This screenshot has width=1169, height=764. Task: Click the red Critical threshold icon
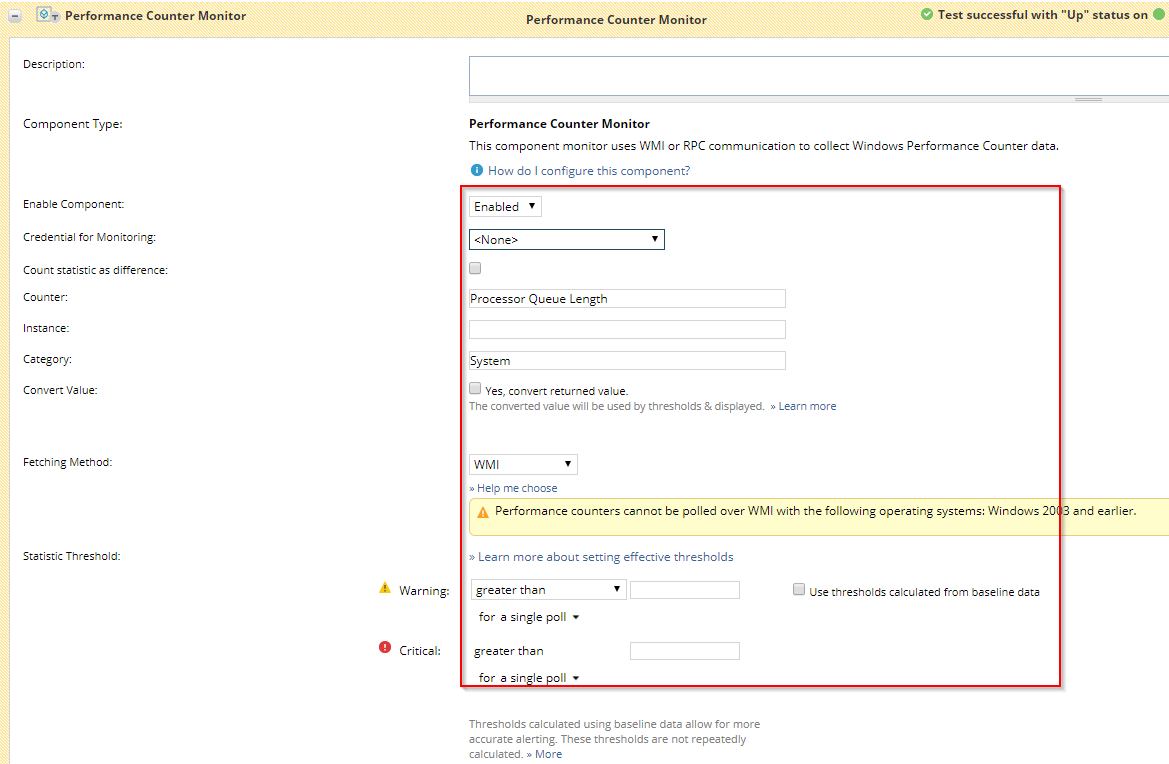[x=385, y=647]
